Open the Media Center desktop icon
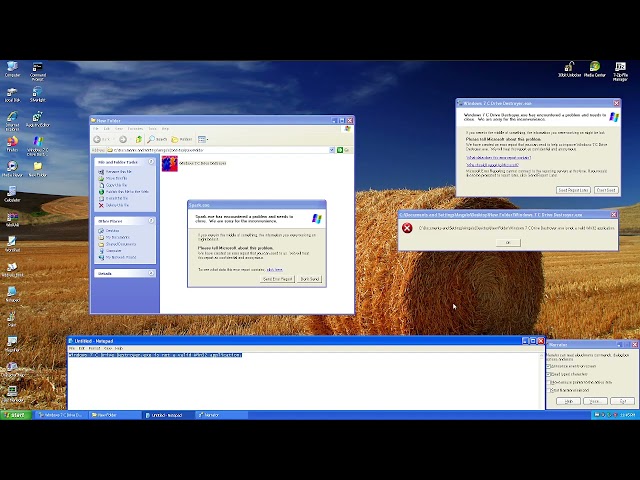Viewport: 640px width, 480px height. [x=595, y=69]
